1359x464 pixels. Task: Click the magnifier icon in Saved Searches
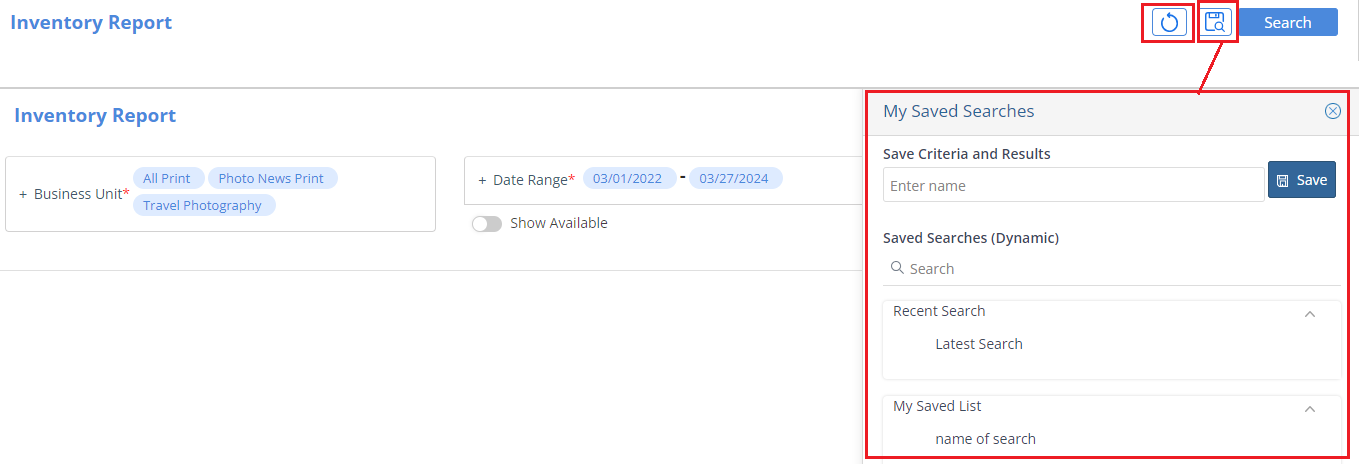[897, 268]
